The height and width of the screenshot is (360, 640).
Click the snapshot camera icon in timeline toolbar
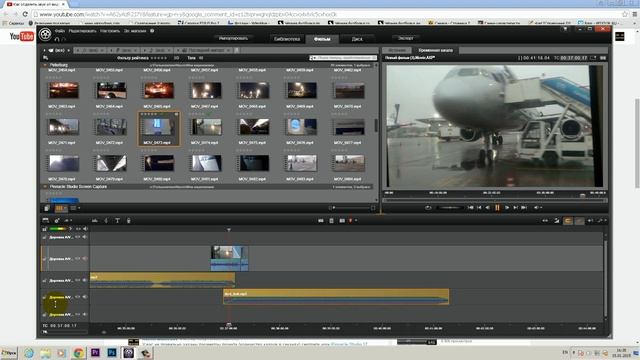342,220
